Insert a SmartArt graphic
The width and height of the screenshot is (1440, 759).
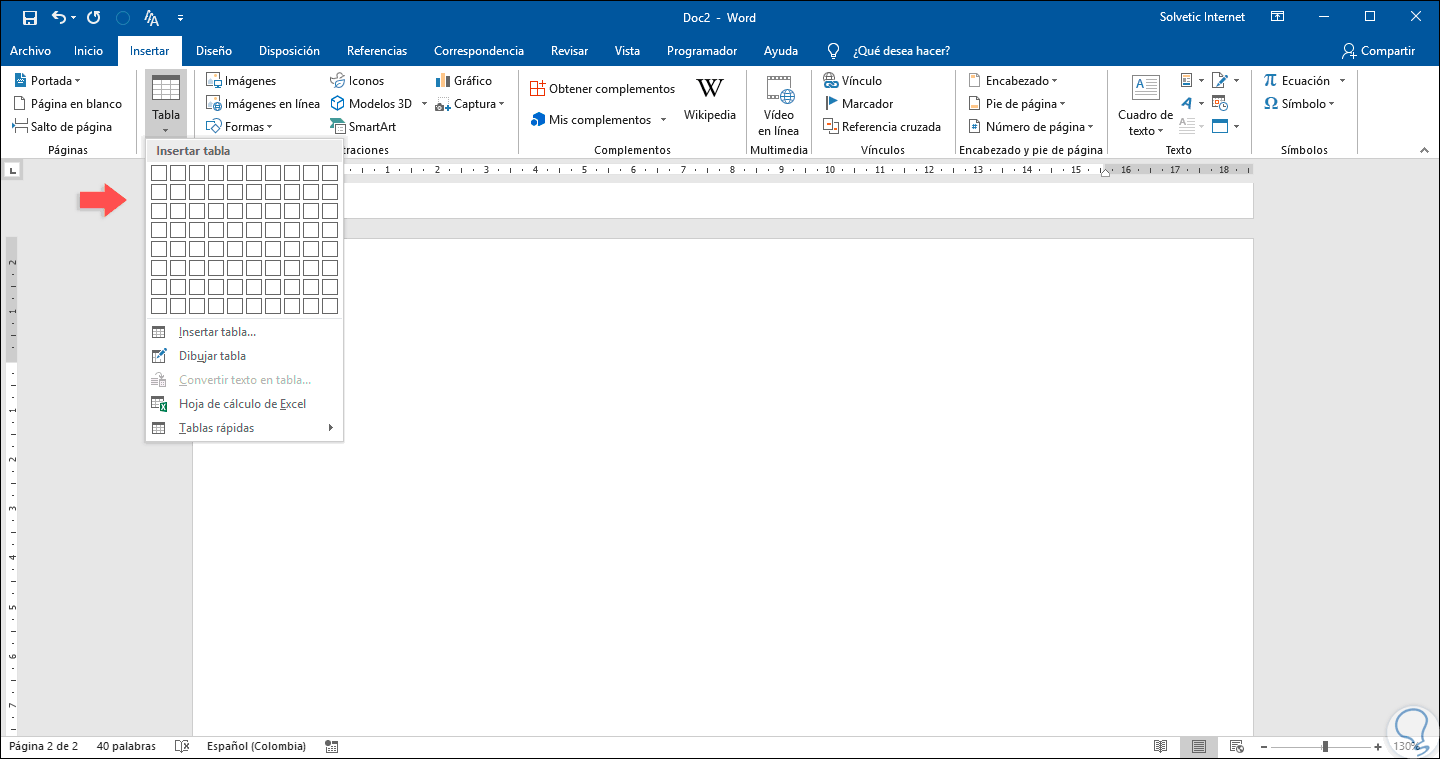[x=363, y=127]
